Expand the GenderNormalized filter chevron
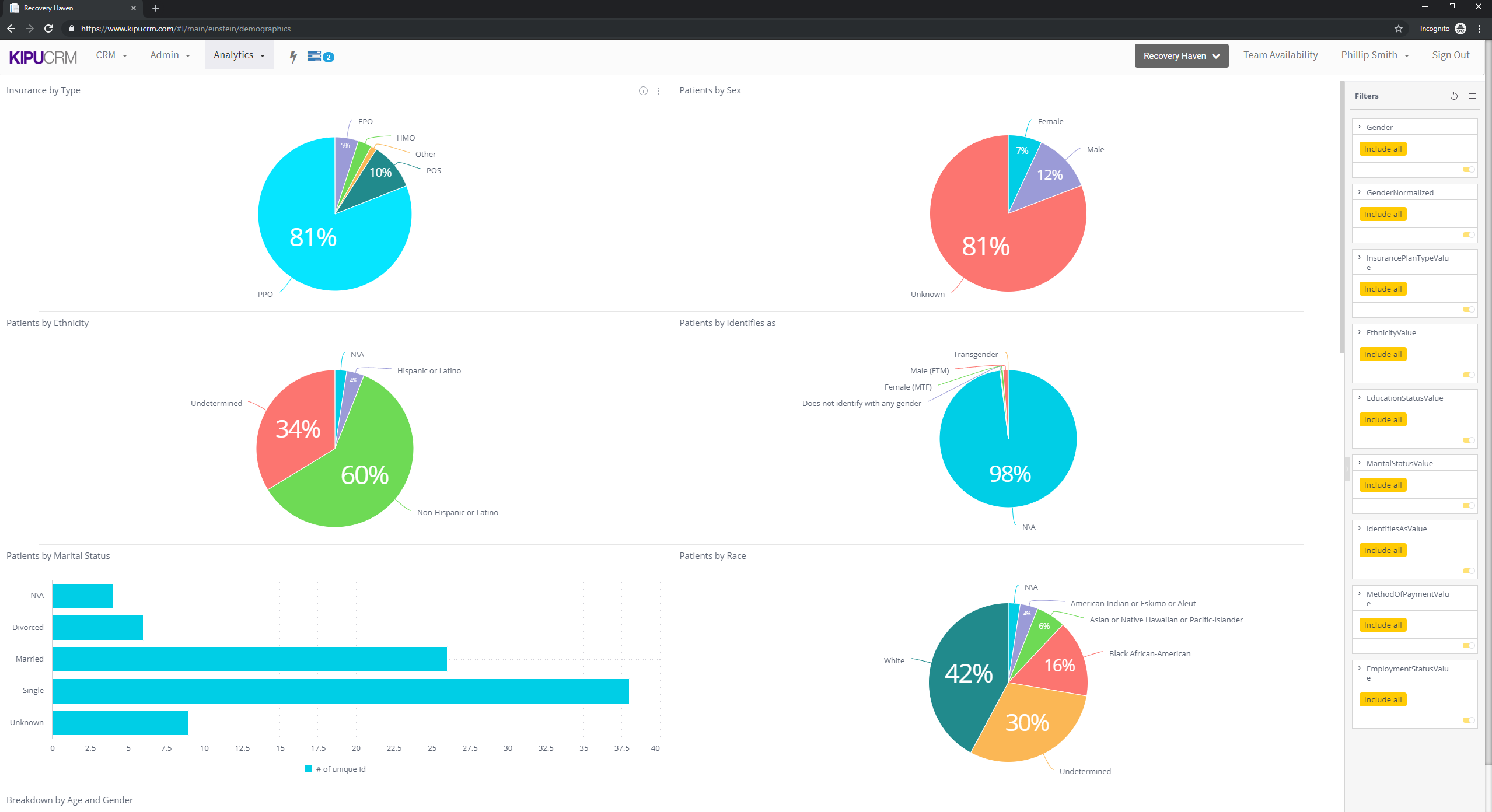This screenshot has height=812, width=1492. (1360, 192)
